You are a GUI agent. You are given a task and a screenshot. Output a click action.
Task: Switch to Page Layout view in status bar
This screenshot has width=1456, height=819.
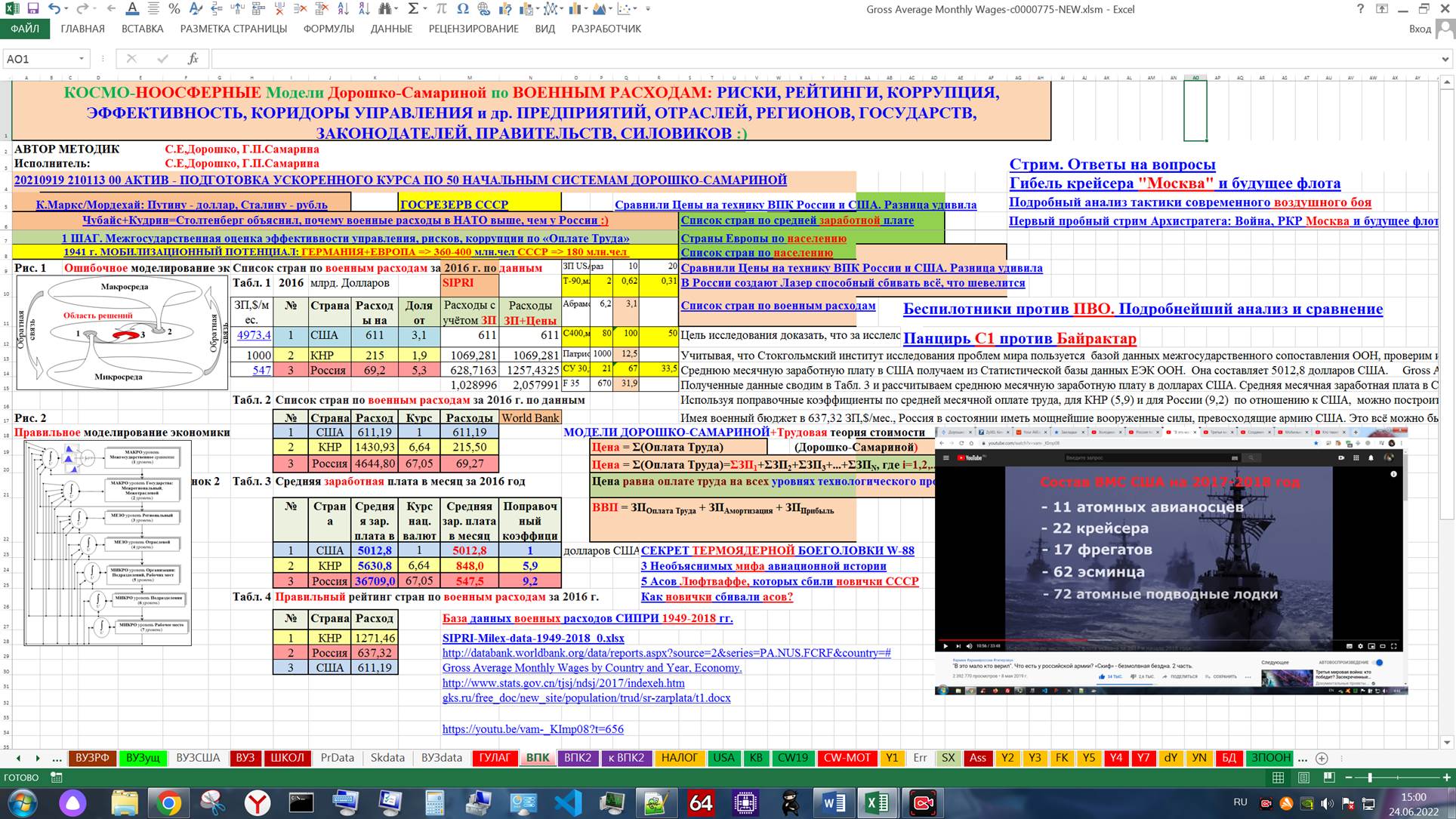tap(1303, 777)
